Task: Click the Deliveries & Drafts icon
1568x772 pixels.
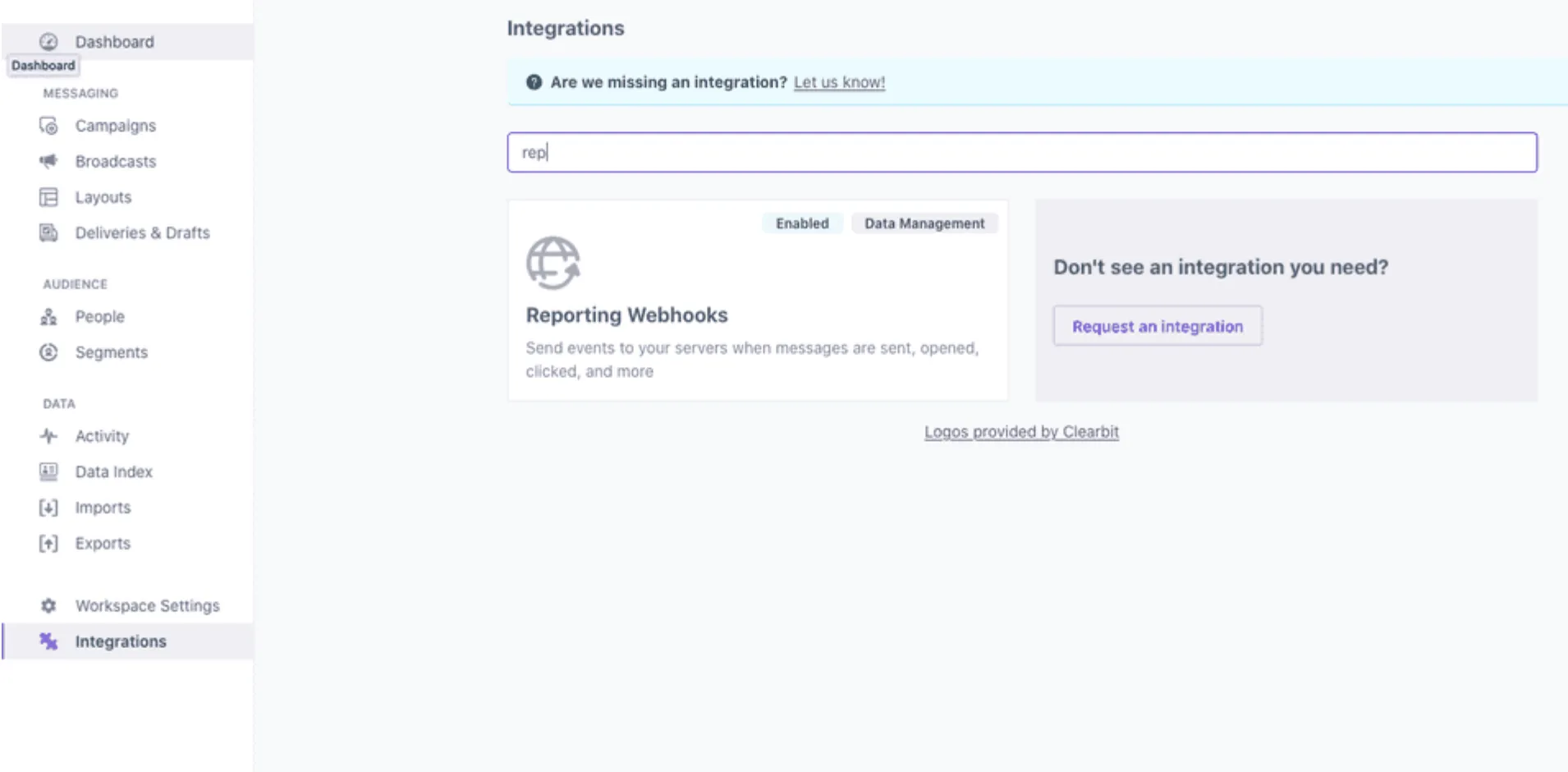Action: click(x=48, y=232)
